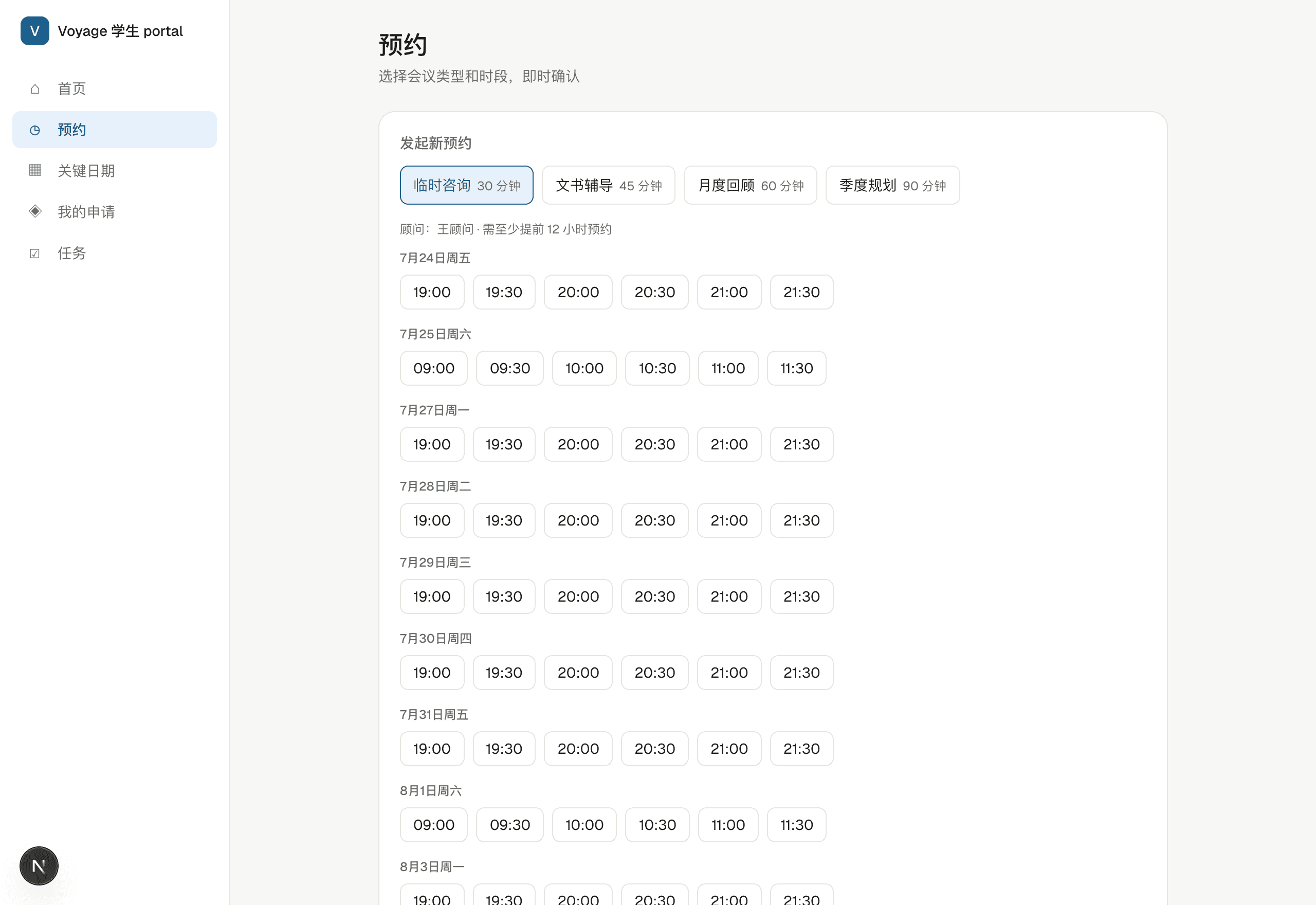
Task: Pick 10:00 on 8月1日周六
Action: 584,824
